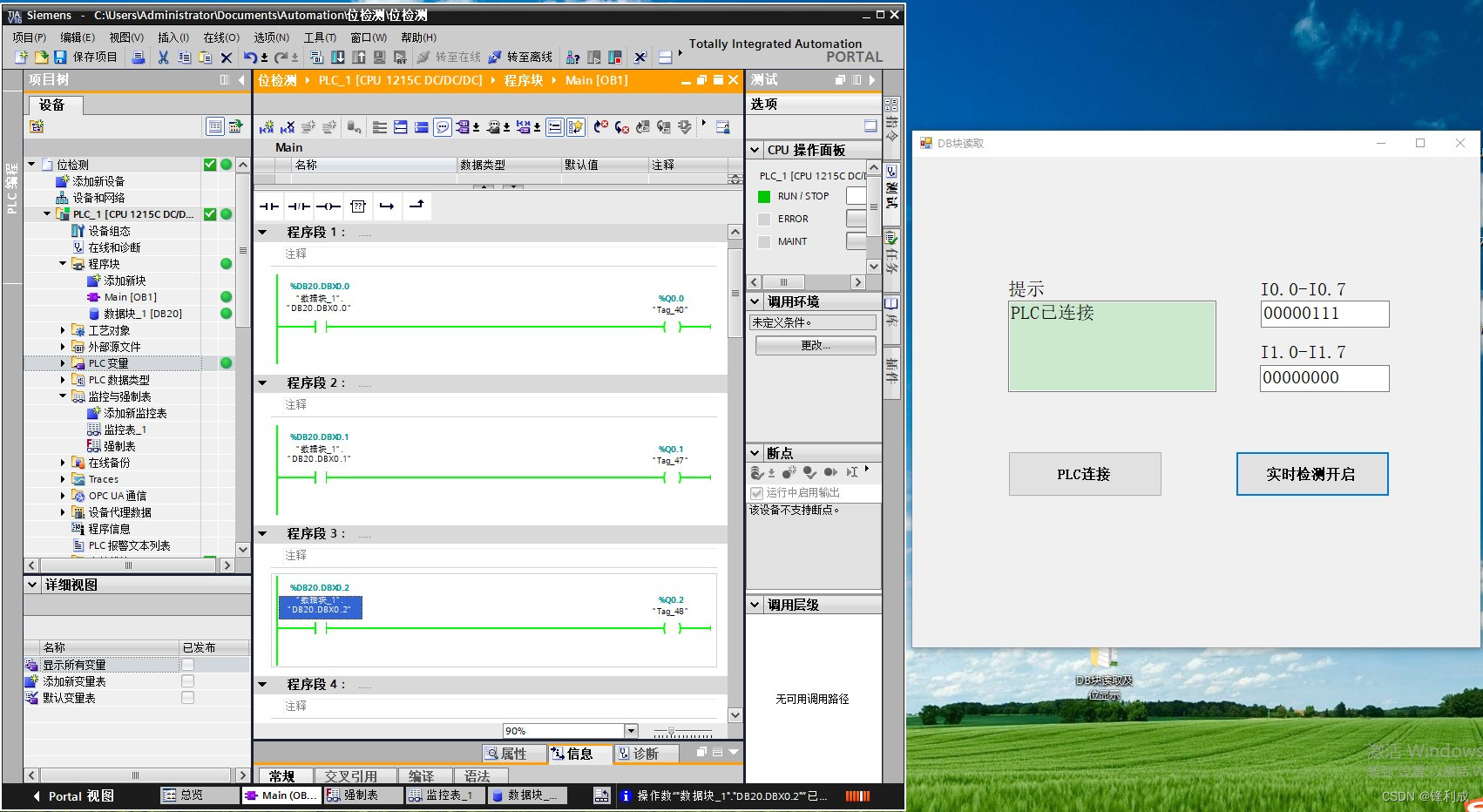Create a new project via toolbar icon
This screenshot has height=812, width=1483.
pos(21,57)
